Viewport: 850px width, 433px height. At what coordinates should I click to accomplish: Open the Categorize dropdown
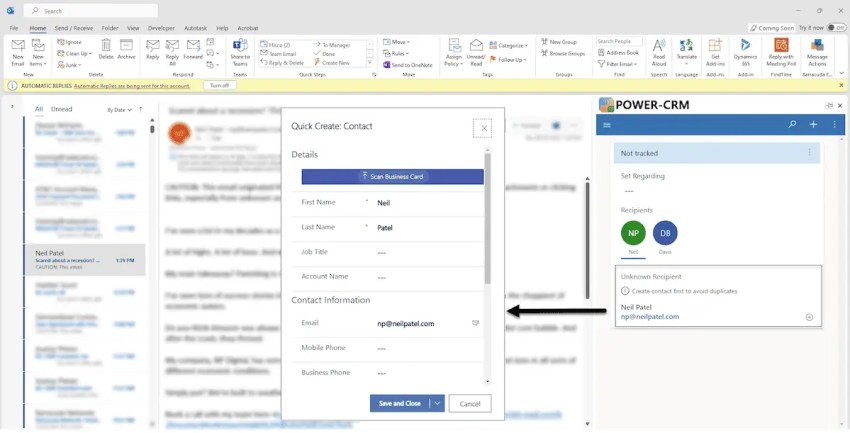(508, 46)
